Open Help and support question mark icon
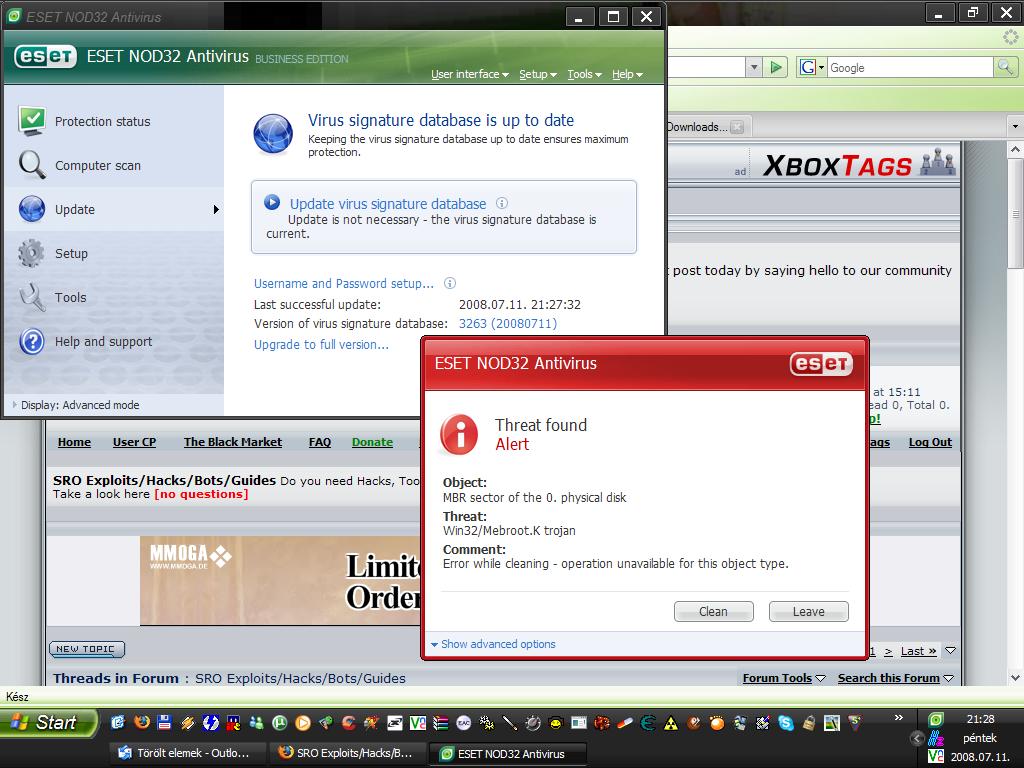Screen dimensions: 1024x768 click(32, 341)
